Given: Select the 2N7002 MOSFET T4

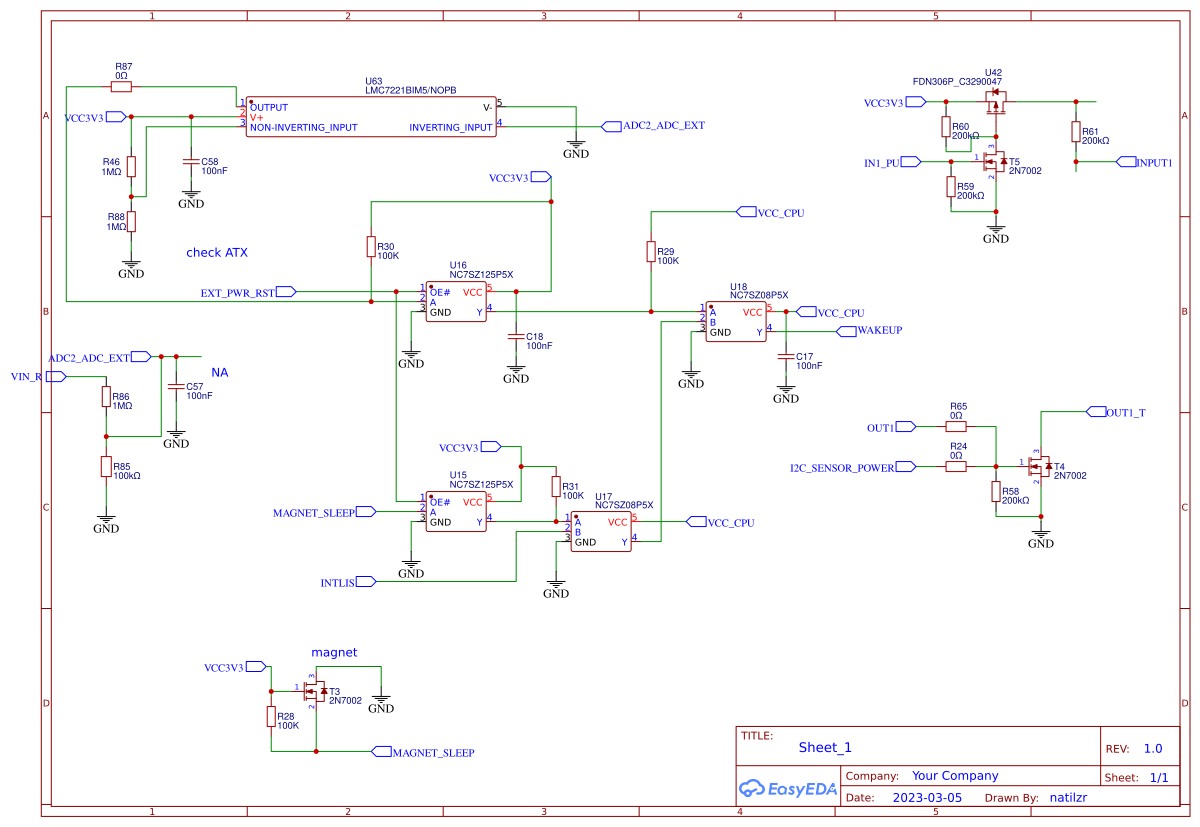Looking at the screenshot, I should pyautogui.click(x=1040, y=466).
